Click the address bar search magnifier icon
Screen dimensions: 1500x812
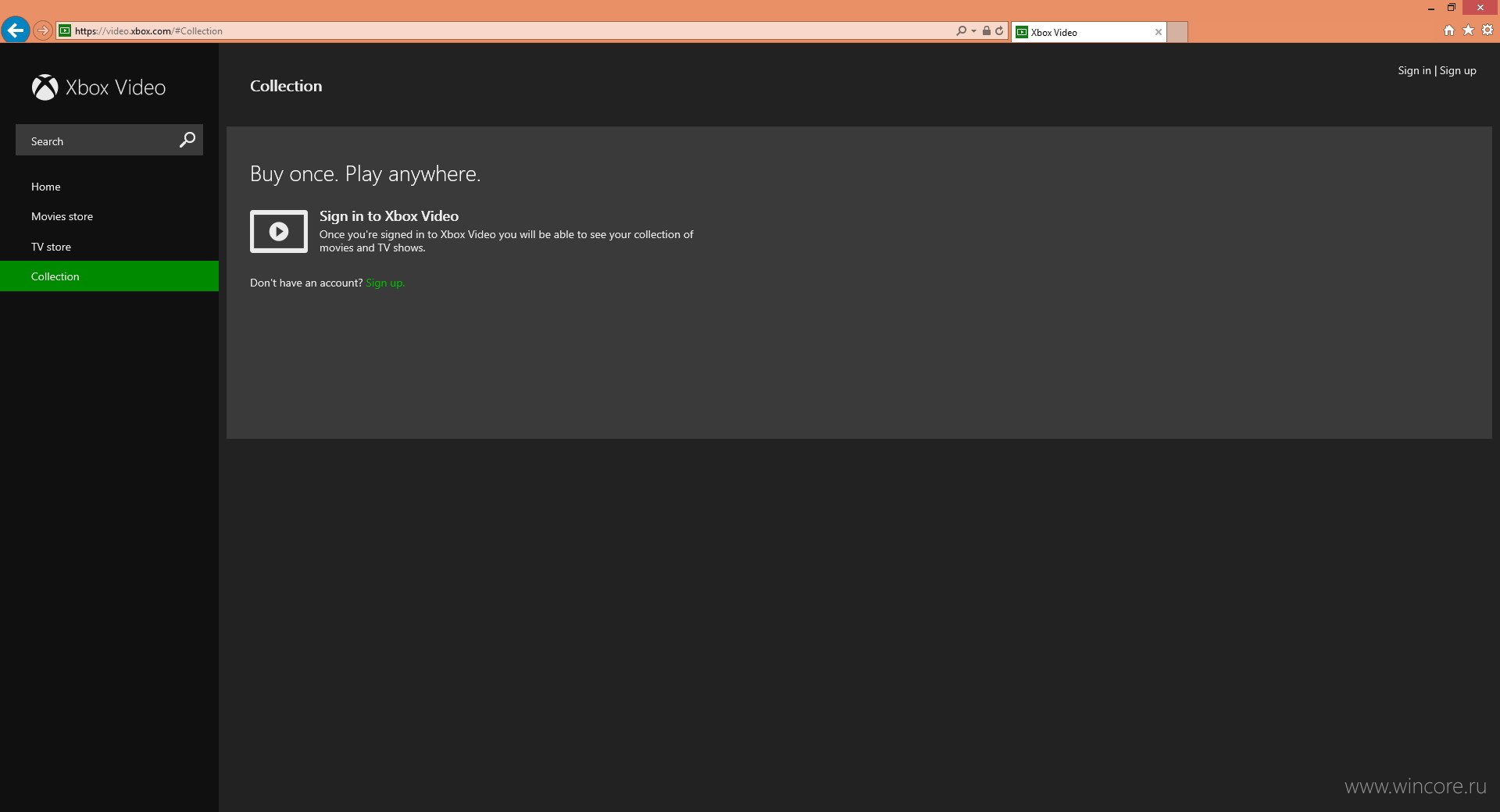[x=962, y=30]
